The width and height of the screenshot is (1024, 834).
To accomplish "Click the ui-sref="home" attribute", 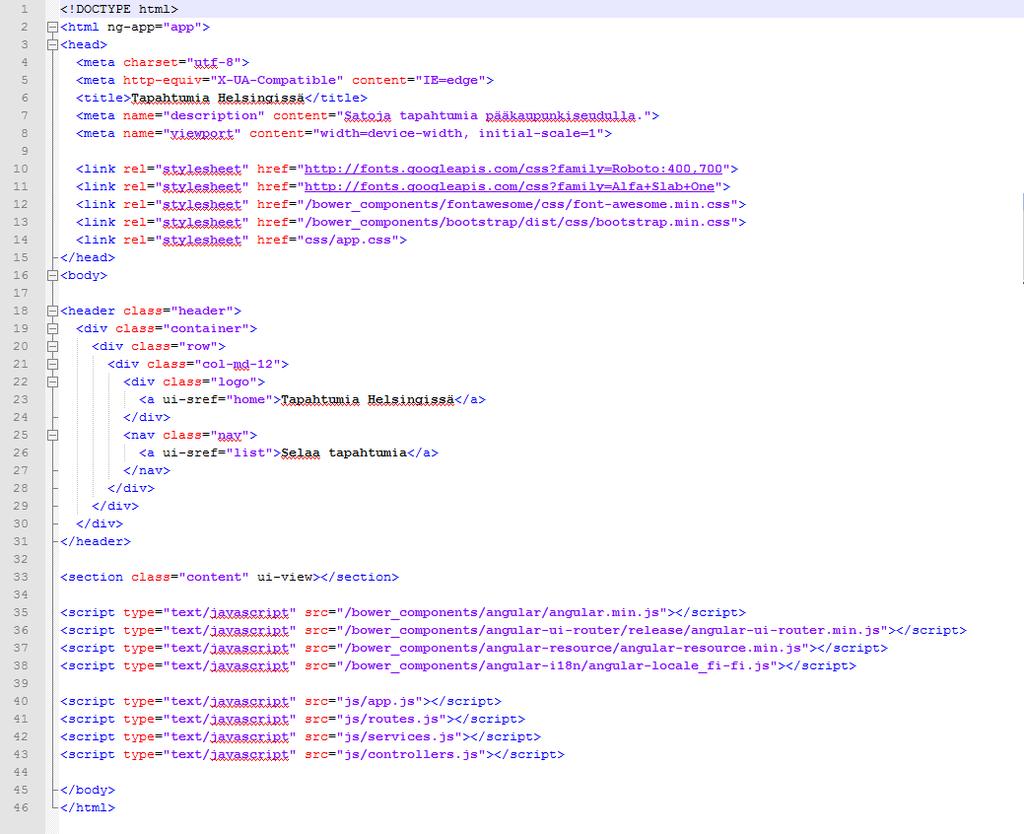I will coord(217,400).
